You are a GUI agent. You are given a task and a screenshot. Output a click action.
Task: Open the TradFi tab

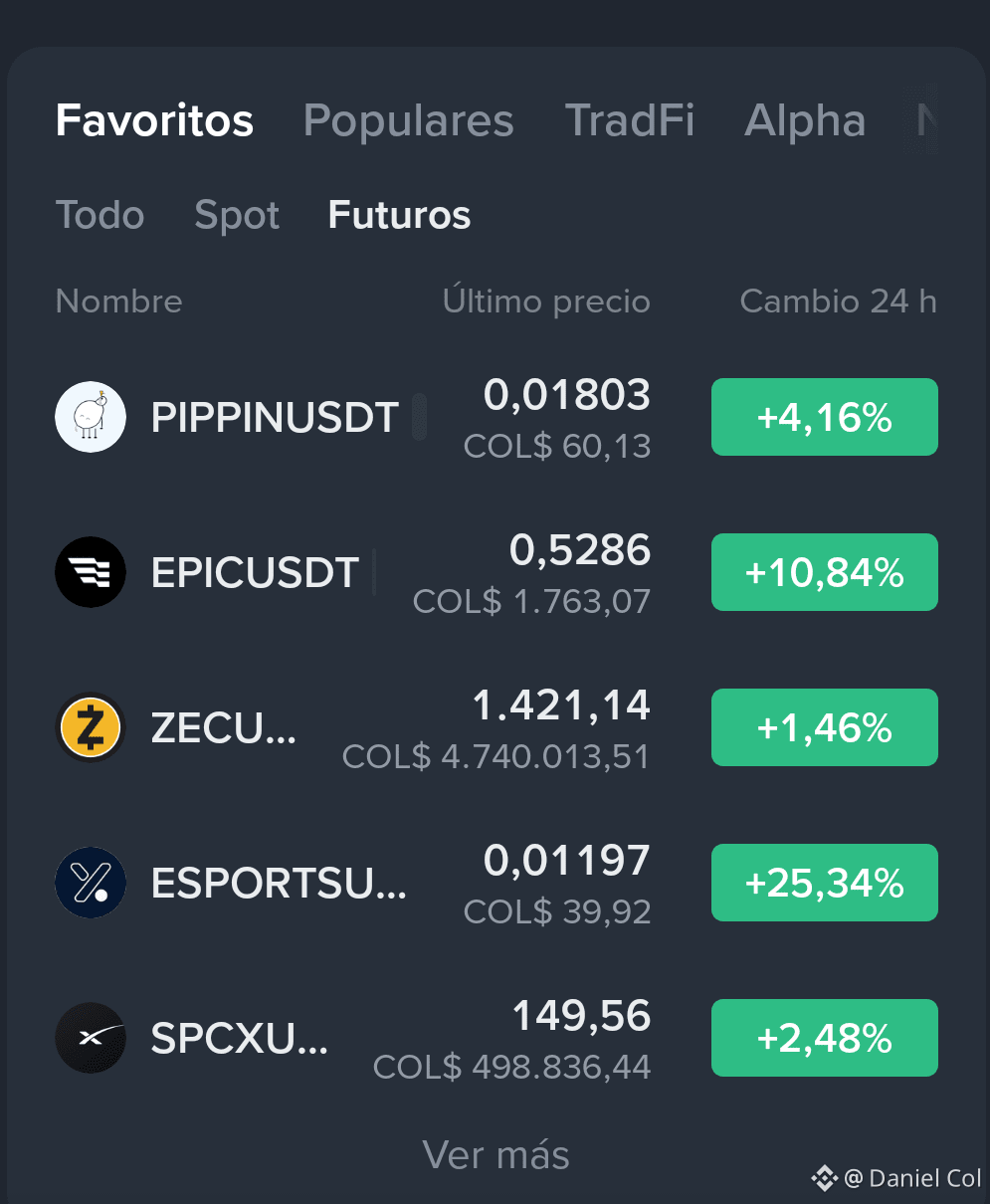tap(630, 120)
